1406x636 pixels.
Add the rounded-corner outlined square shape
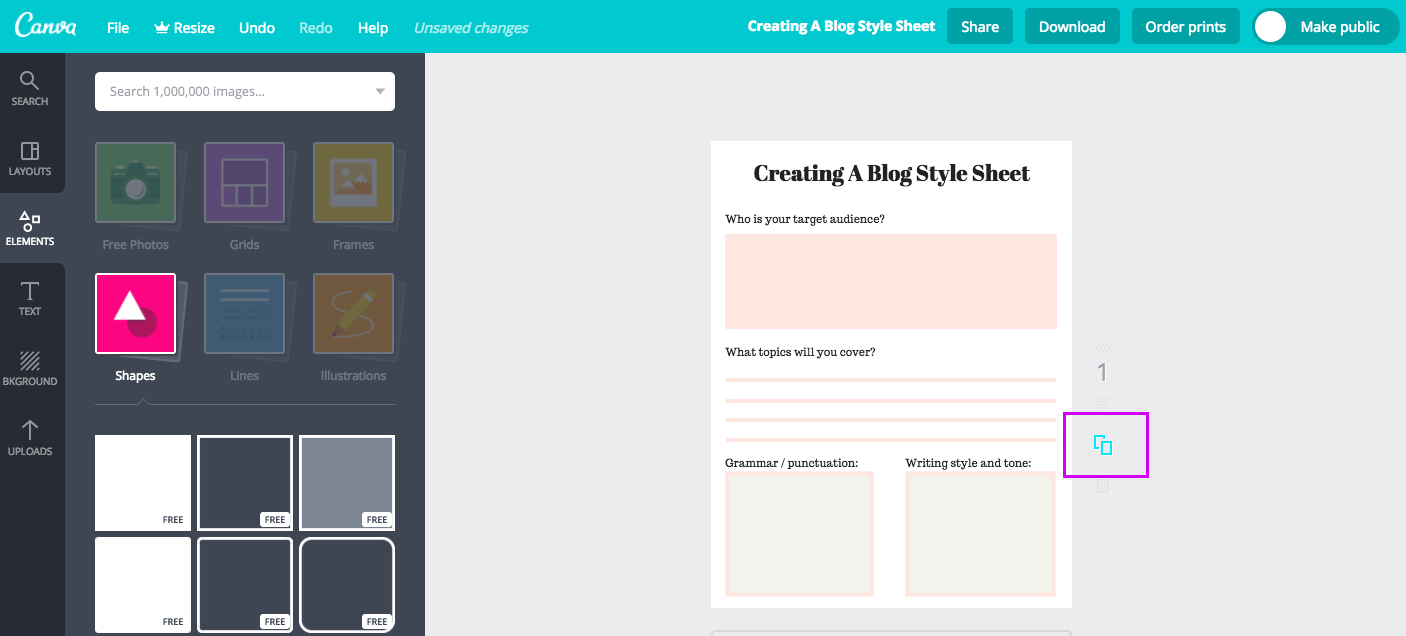click(x=347, y=584)
